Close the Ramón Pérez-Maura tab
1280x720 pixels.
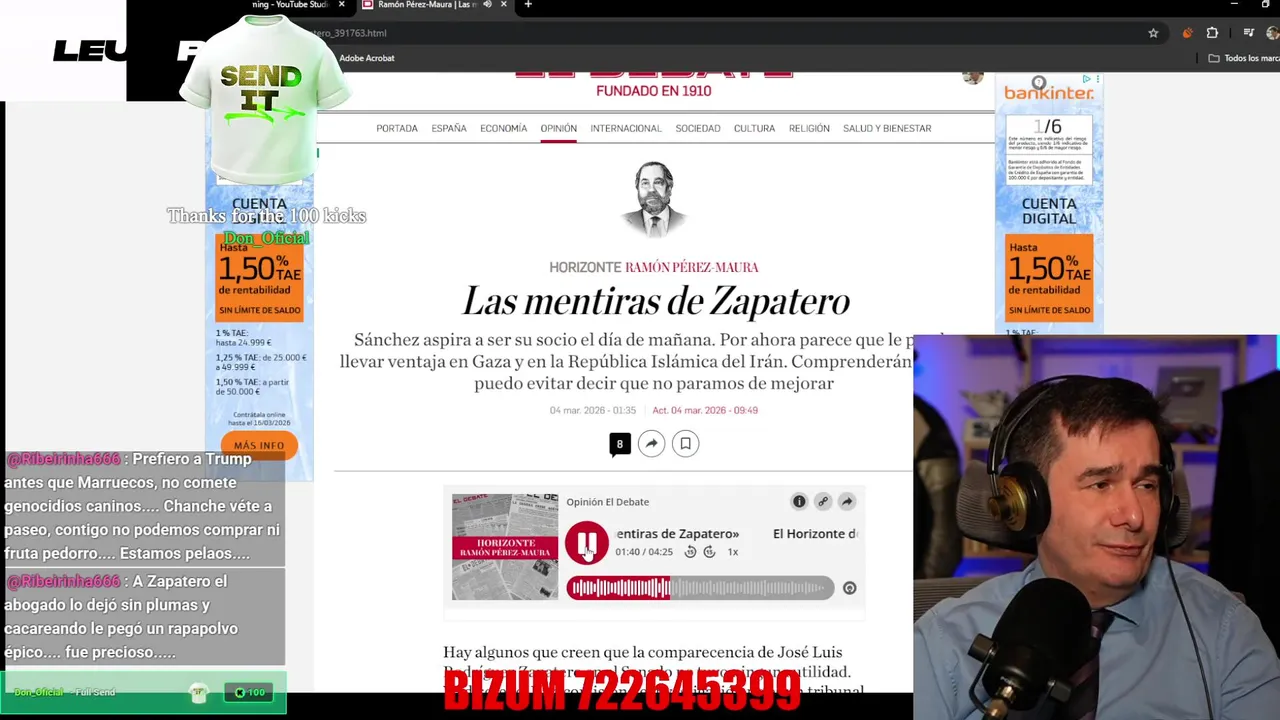503,5
